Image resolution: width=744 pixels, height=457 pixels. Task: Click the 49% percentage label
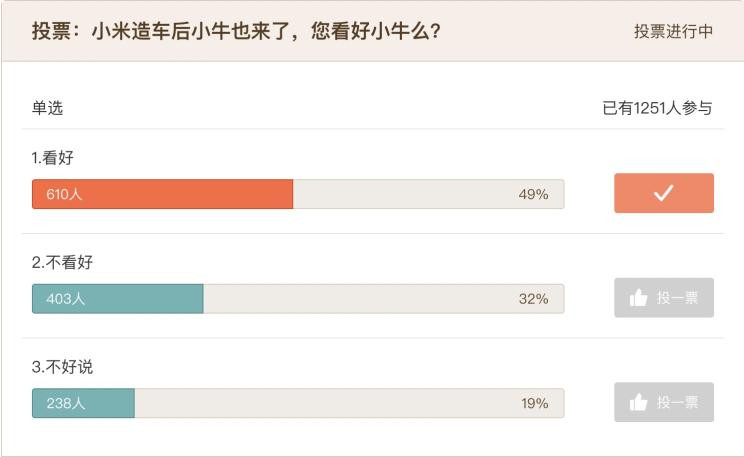[533, 194]
